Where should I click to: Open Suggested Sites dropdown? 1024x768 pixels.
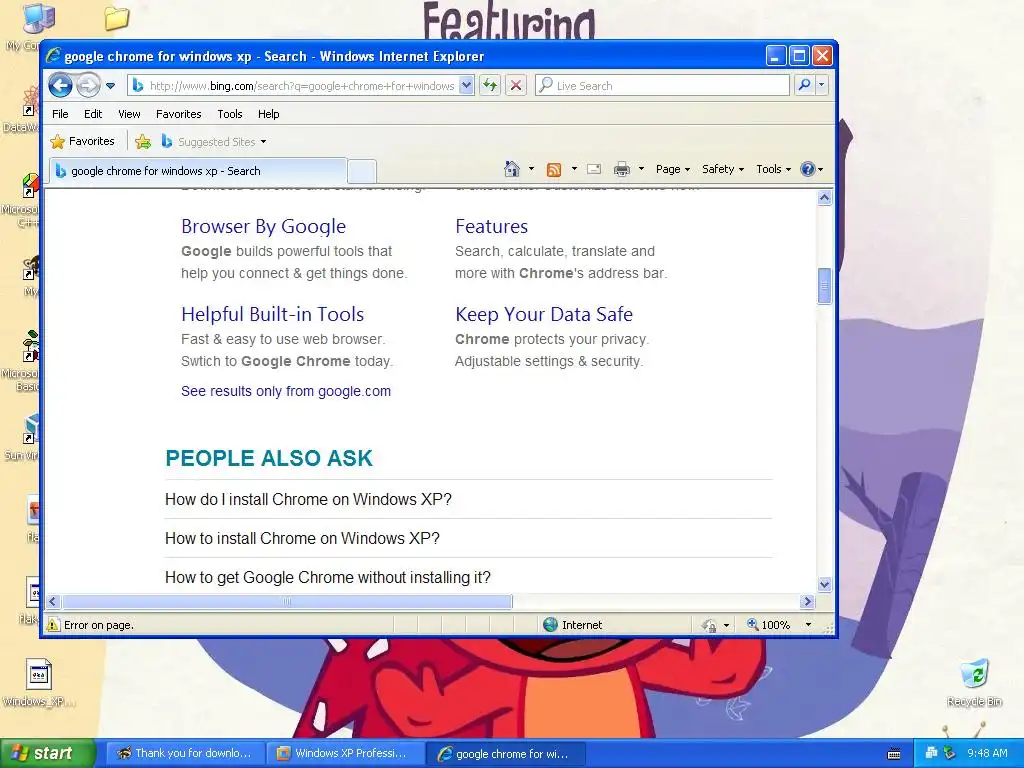pos(214,142)
